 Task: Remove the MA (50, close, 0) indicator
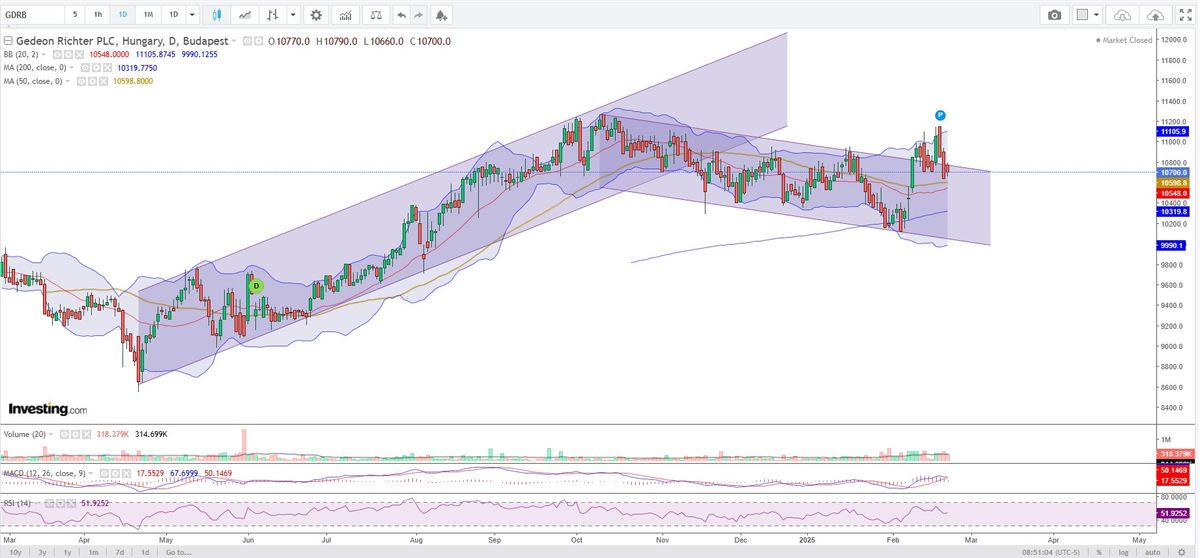[x=103, y=81]
